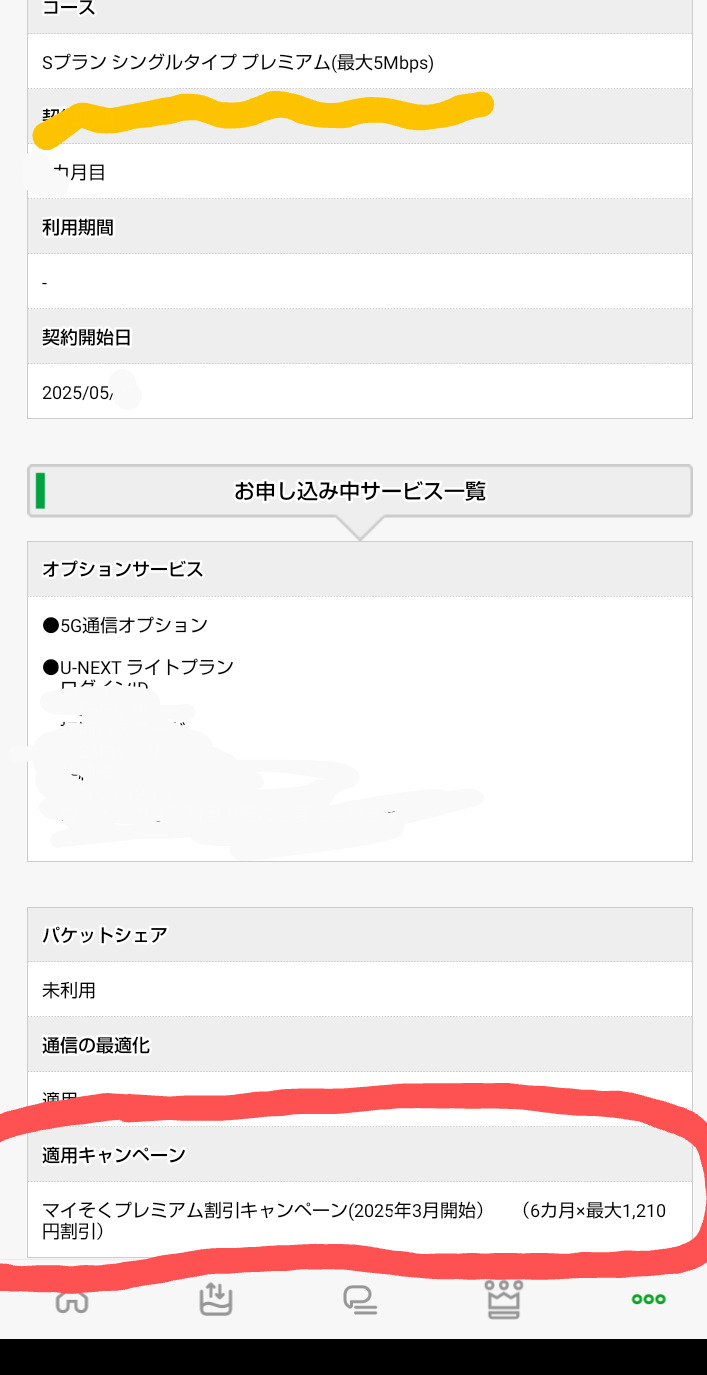Tap the chat message icon in bottom bar

point(360,1299)
